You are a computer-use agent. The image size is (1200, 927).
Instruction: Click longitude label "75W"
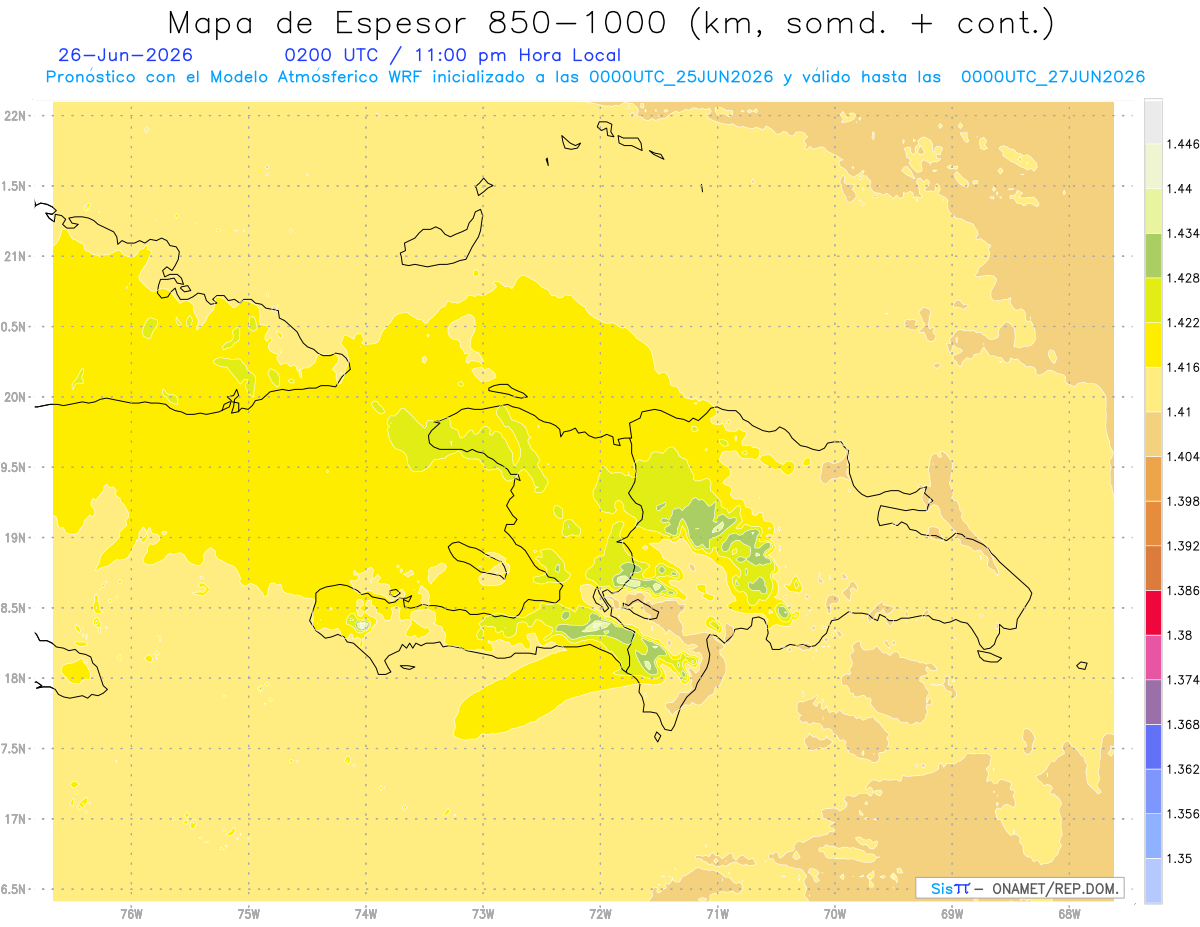pos(249,913)
